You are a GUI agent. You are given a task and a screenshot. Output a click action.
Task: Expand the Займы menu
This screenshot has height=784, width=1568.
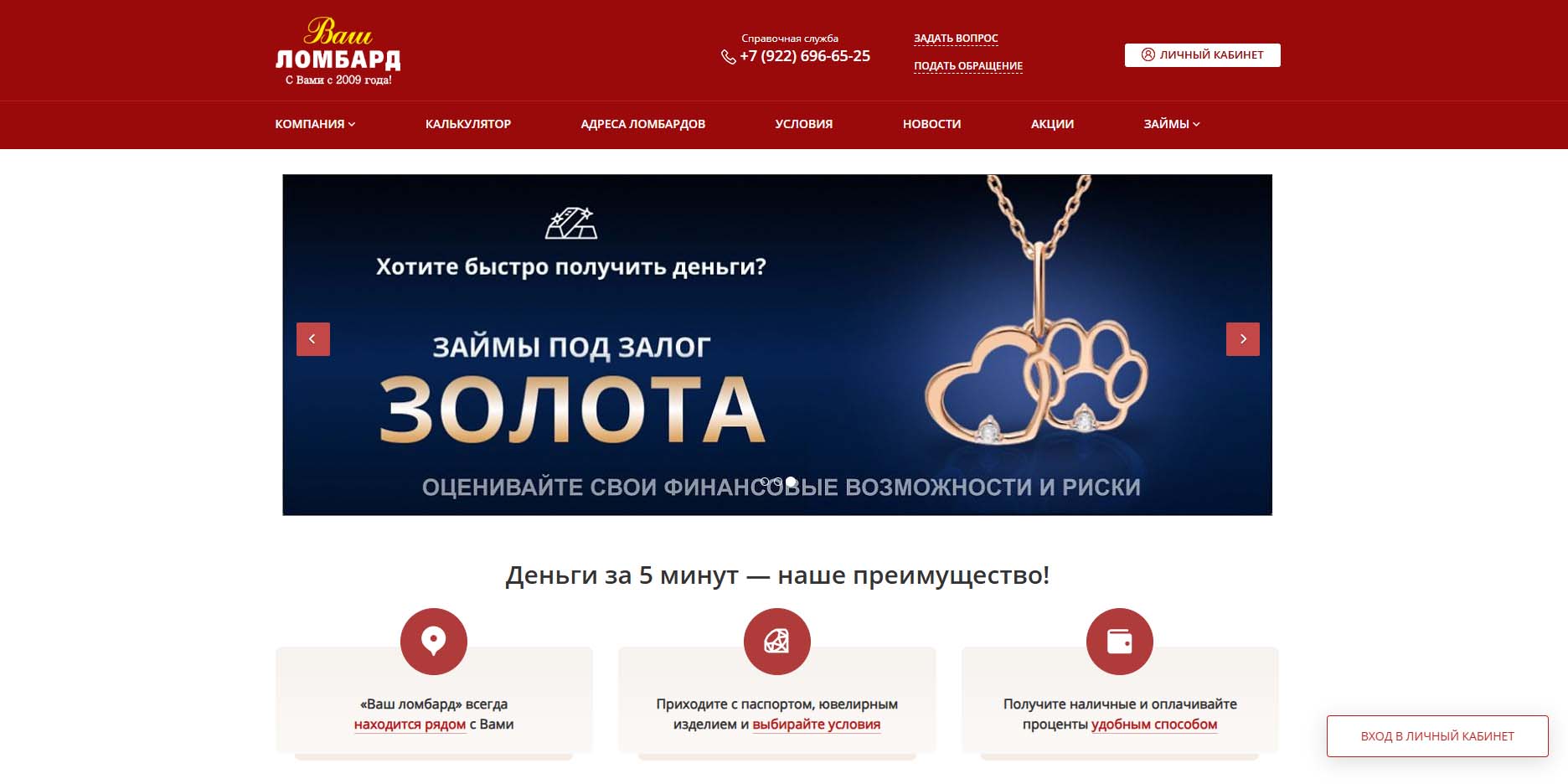pos(1172,124)
